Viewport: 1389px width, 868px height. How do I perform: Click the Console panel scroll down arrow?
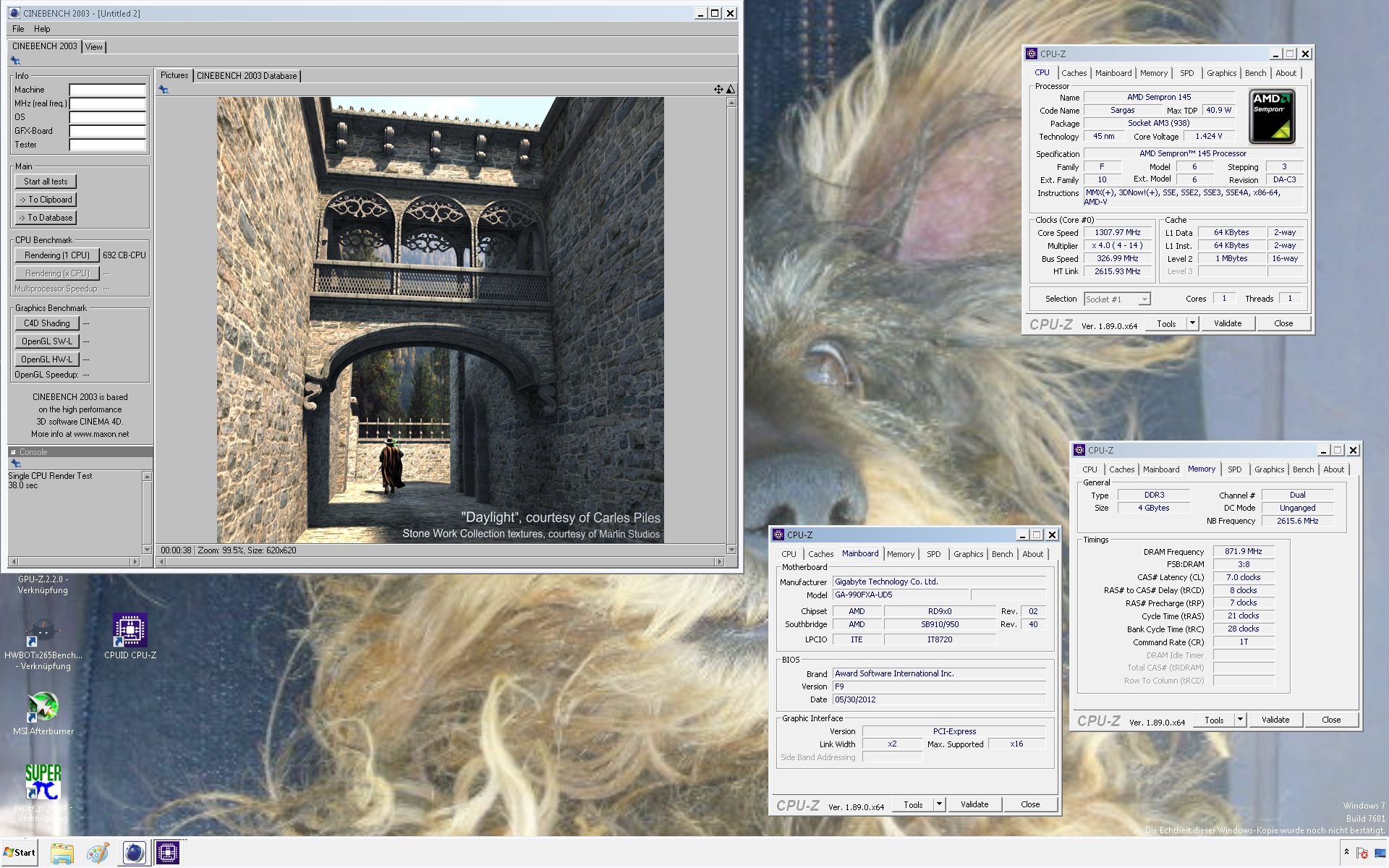(x=147, y=550)
